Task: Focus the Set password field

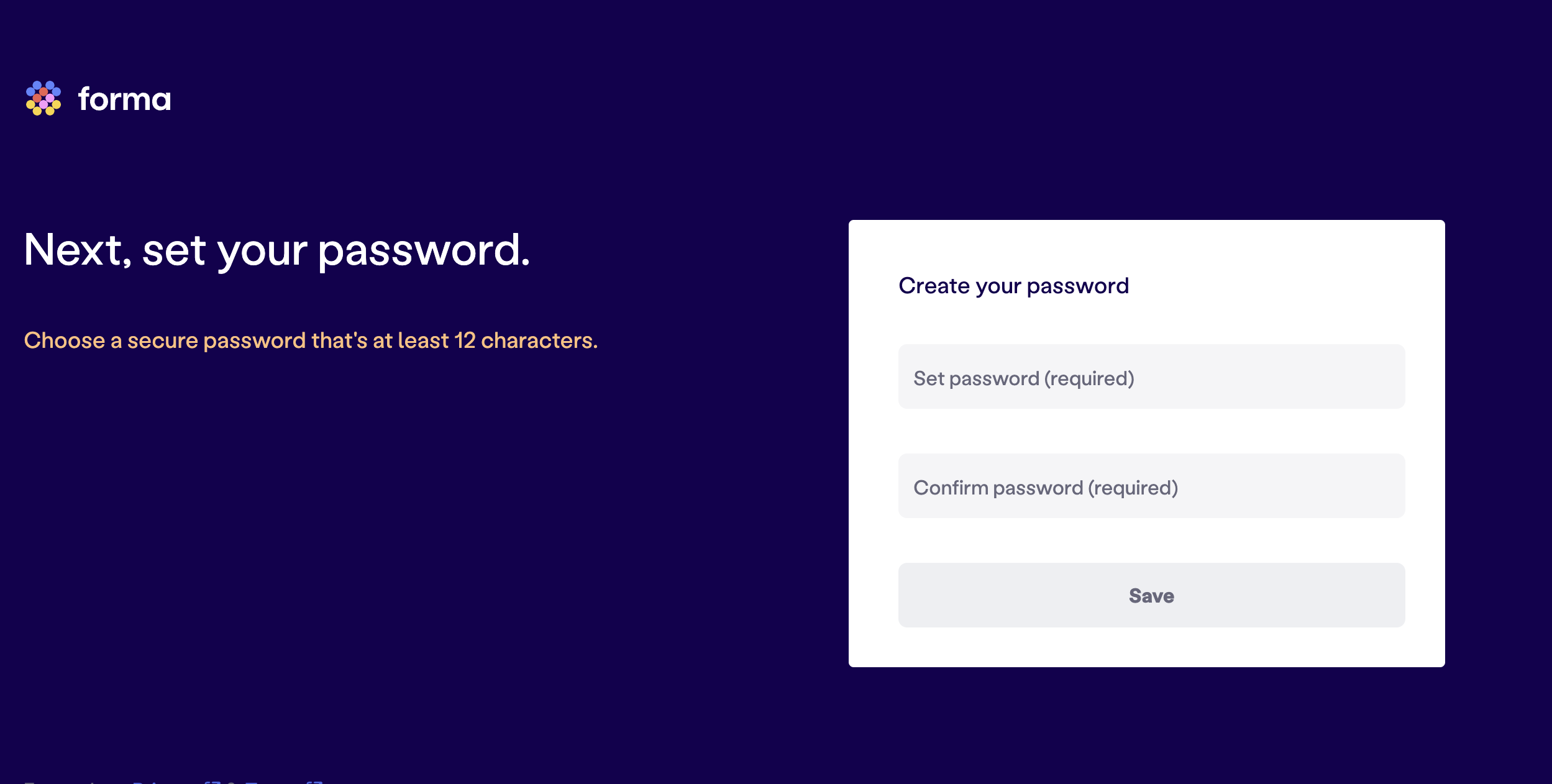Action: pos(1151,376)
